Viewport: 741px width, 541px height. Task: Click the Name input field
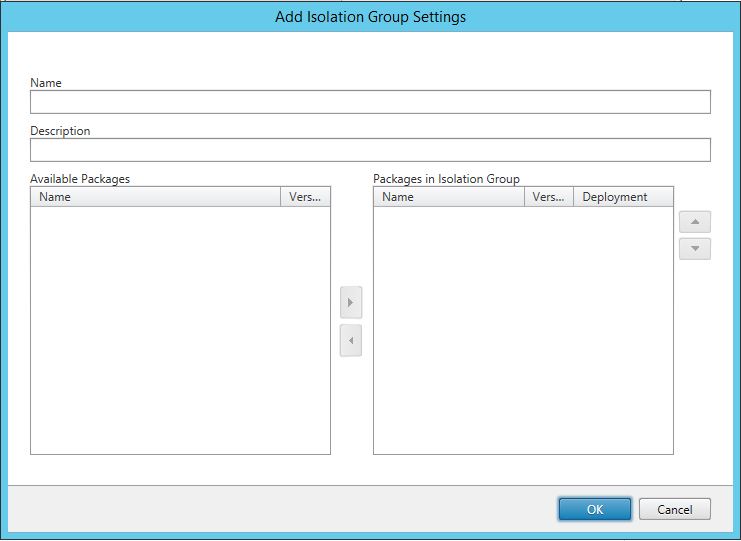click(x=370, y=102)
